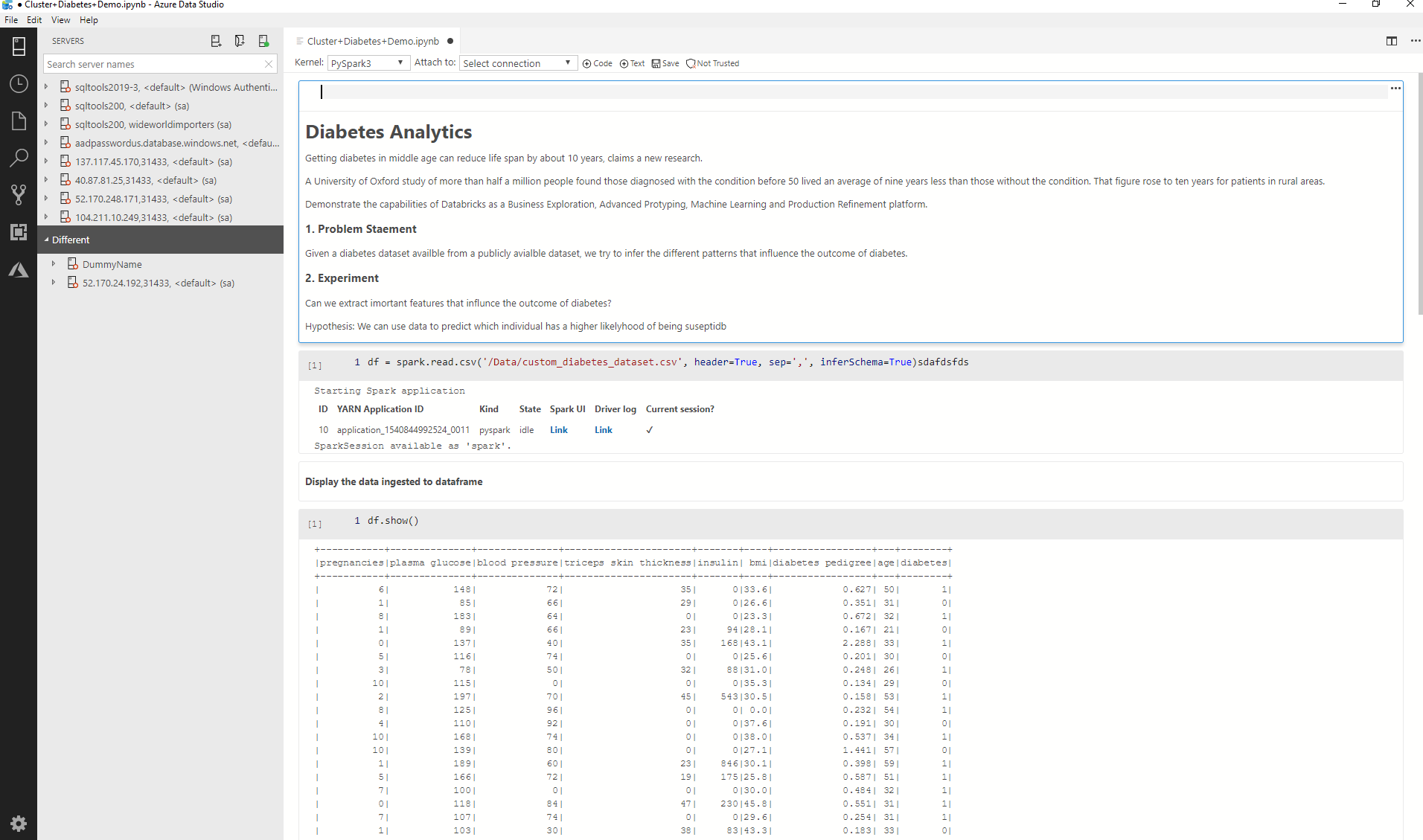Collapse the Different server group
The width and height of the screenshot is (1423, 840).
pyautogui.click(x=46, y=240)
